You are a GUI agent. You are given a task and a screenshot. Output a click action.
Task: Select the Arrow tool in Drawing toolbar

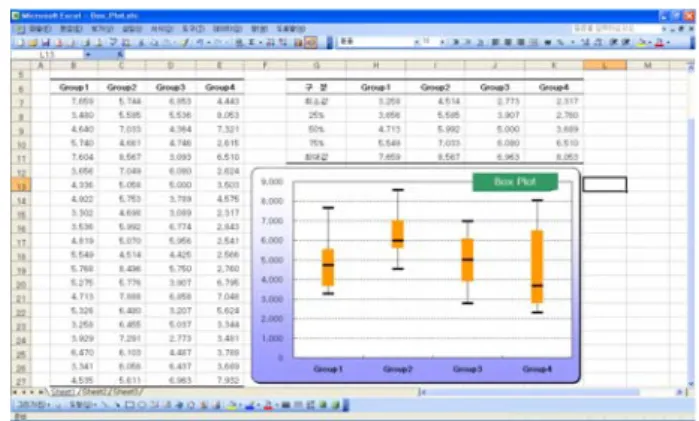117,405
